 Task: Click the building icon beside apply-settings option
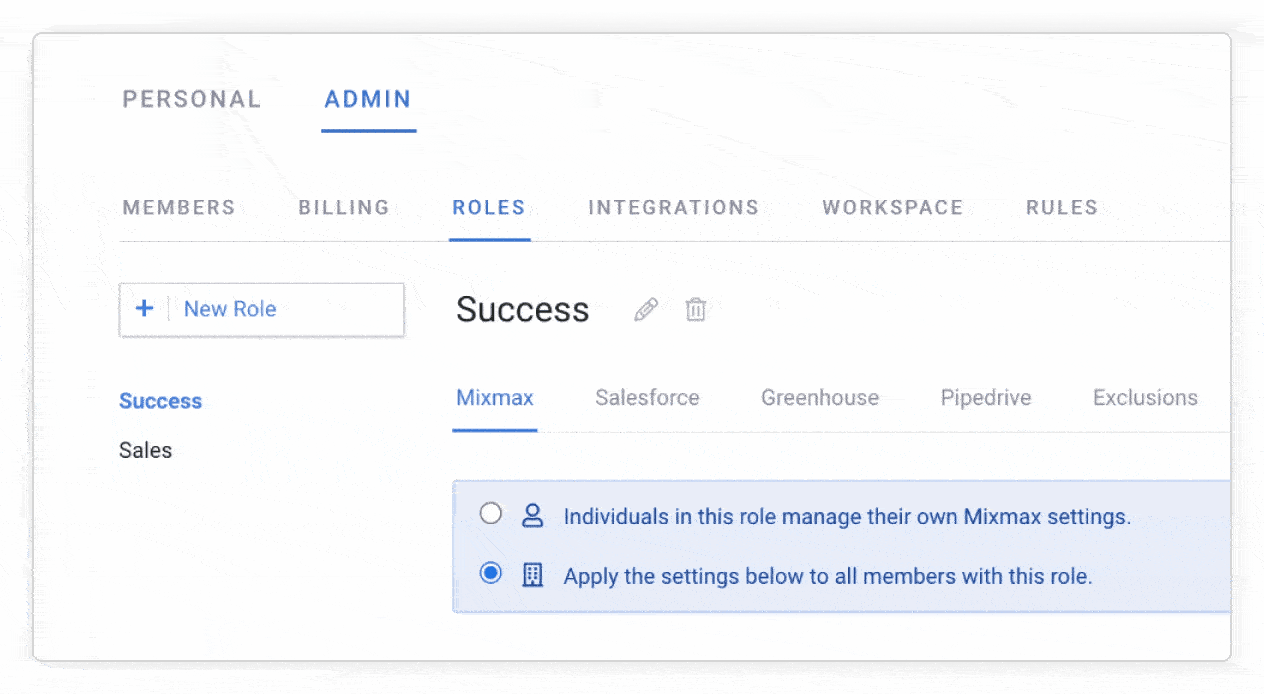pyautogui.click(x=532, y=575)
